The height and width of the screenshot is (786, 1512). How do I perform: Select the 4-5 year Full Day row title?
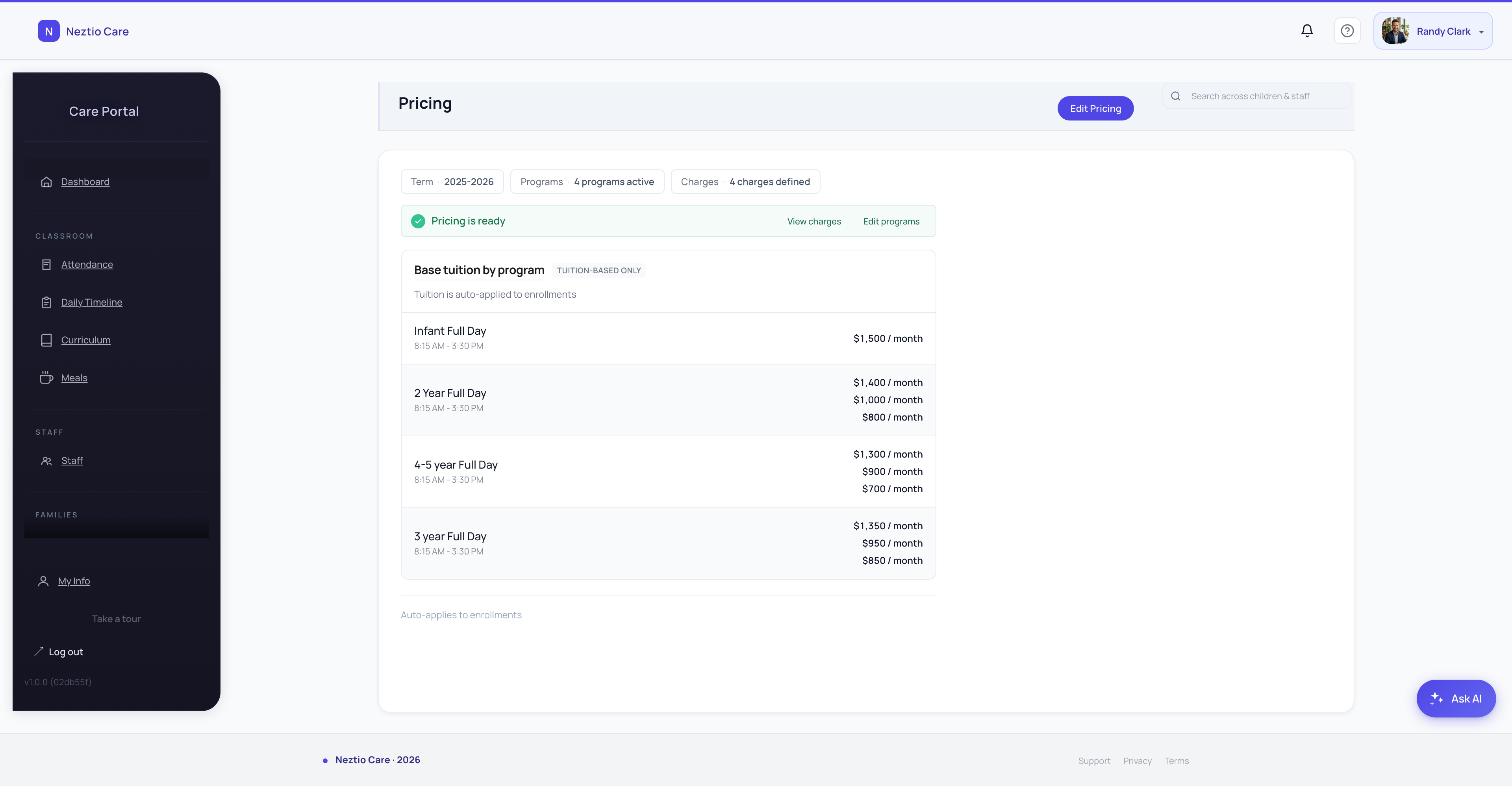pos(456,465)
